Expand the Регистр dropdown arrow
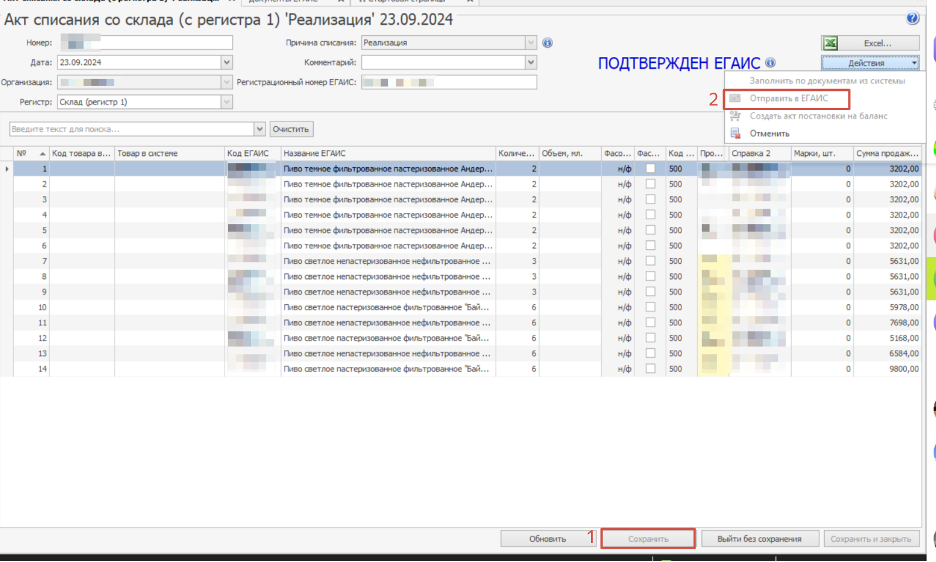The width and height of the screenshot is (936, 562). pyautogui.click(x=226, y=102)
